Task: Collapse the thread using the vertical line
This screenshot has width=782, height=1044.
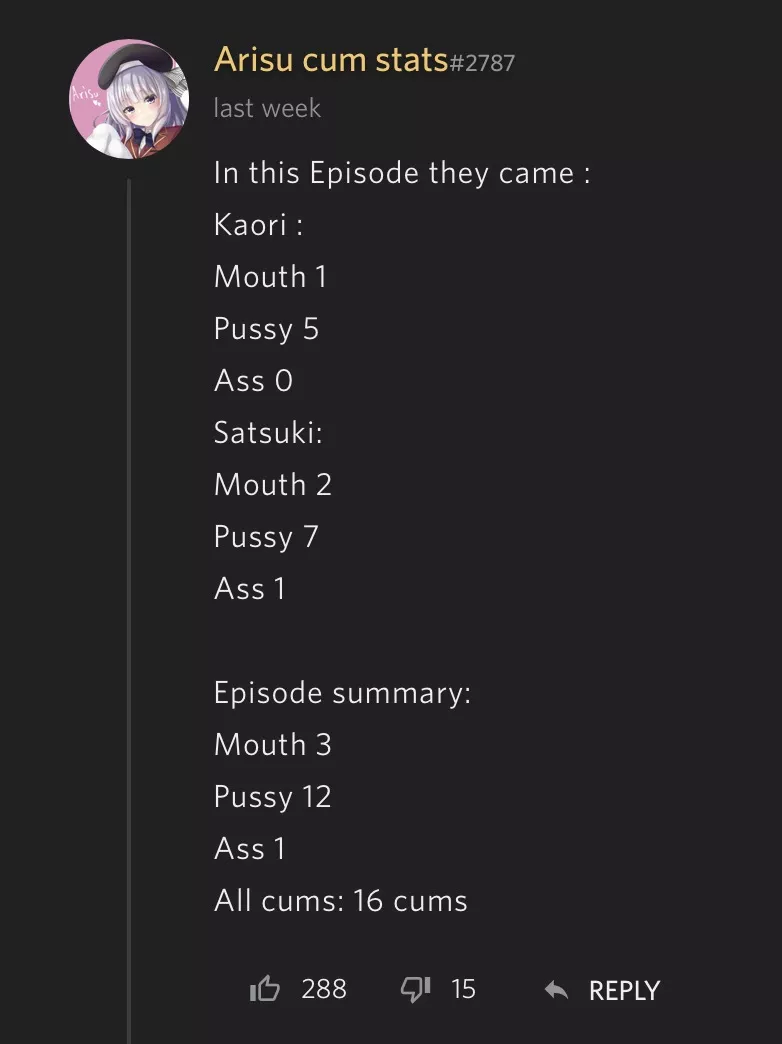Action: coord(129,600)
